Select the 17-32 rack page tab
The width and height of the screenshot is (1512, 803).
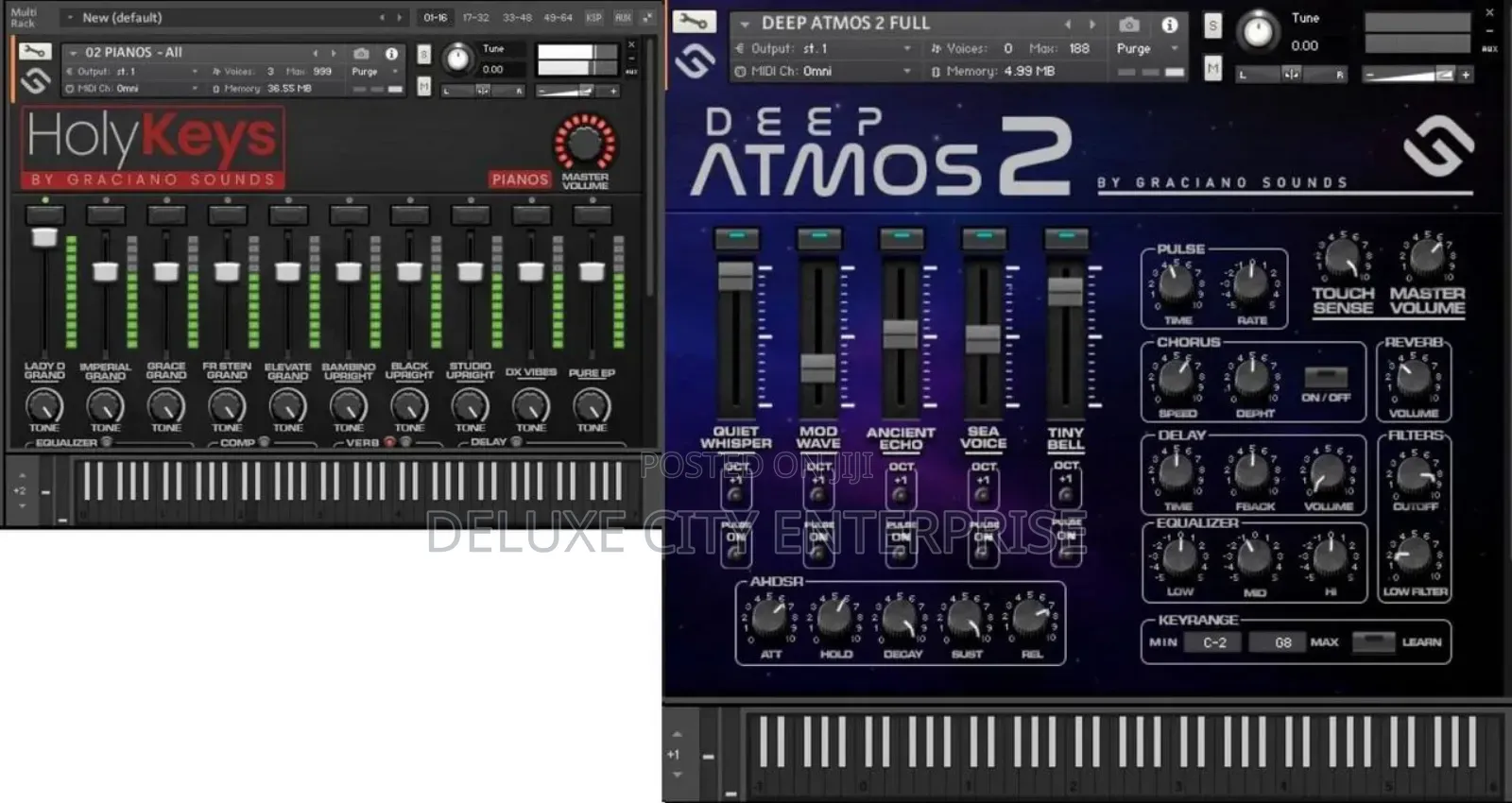(475, 17)
